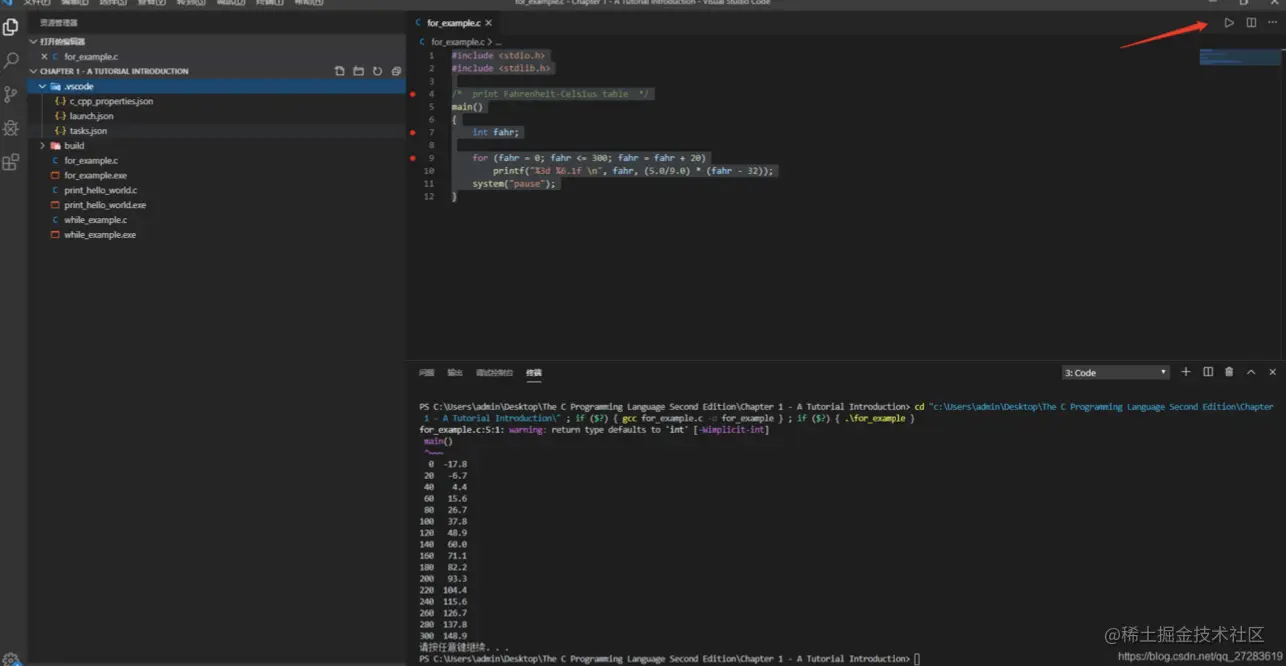The height and width of the screenshot is (666, 1286).
Task: Maximize the panel with the chevron-up icon
Action: (1251, 372)
